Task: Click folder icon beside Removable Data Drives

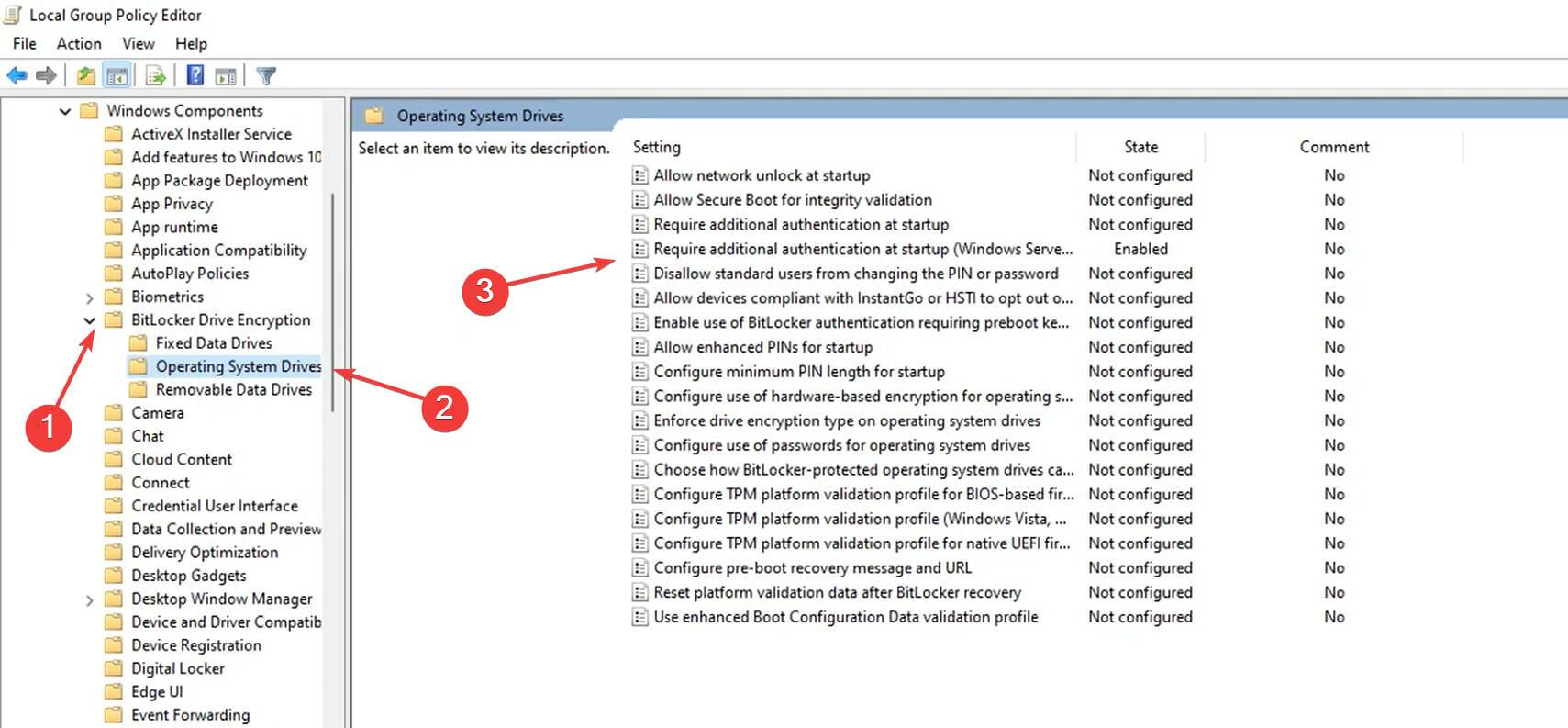Action: [x=139, y=389]
